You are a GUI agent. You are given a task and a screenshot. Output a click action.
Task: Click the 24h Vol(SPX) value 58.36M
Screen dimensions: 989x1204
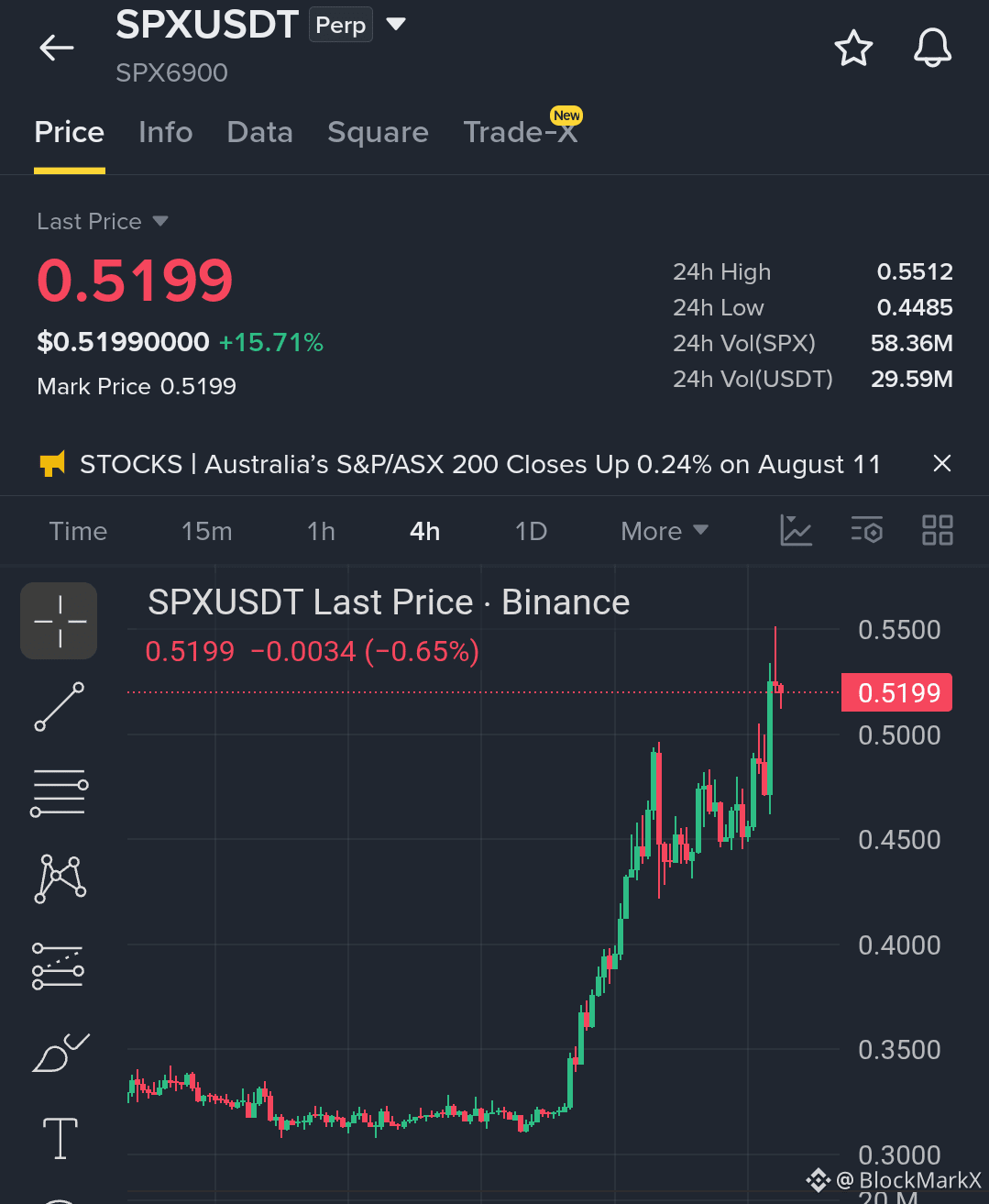(x=912, y=343)
